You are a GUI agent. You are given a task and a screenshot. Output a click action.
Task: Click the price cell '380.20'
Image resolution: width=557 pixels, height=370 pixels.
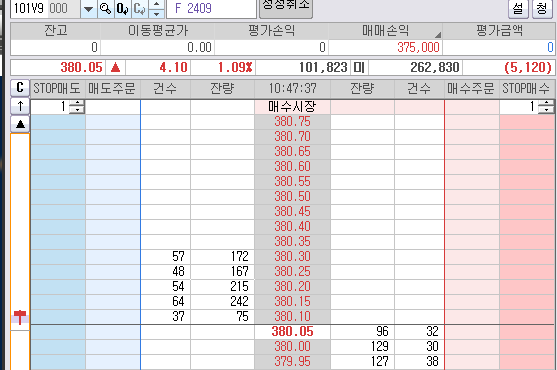tap(292, 287)
